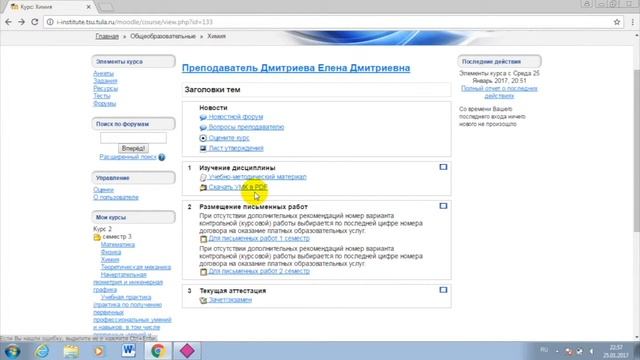Click the RU language indicator in tray
640x360 pixels.
click(544, 350)
